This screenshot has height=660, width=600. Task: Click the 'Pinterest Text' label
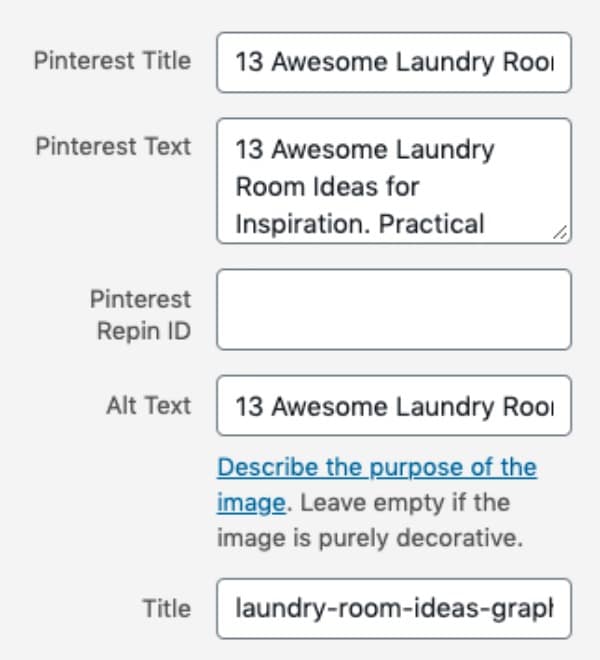tap(113, 146)
